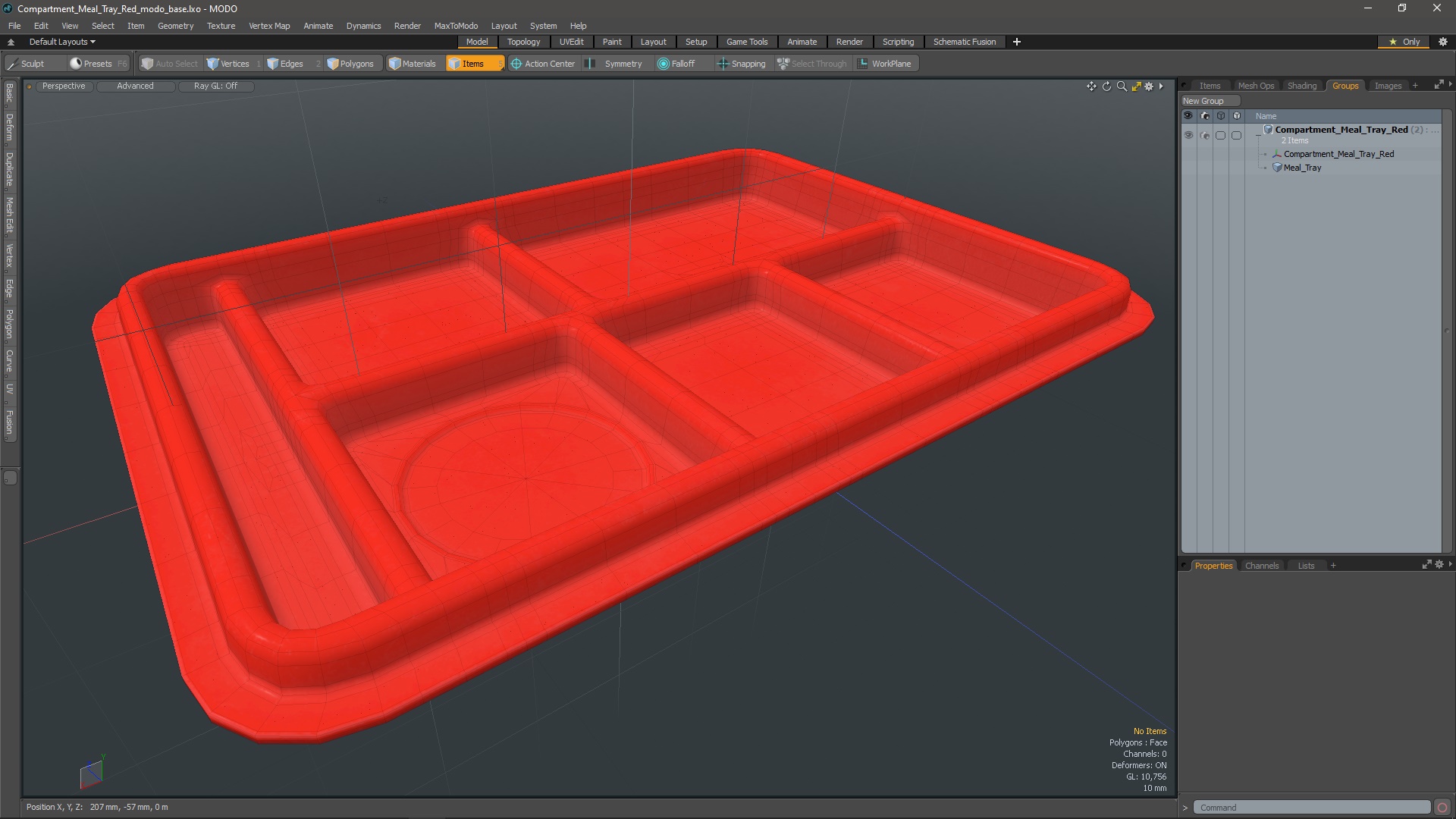
Task: Switch to the Images panel tab
Action: [x=1388, y=86]
